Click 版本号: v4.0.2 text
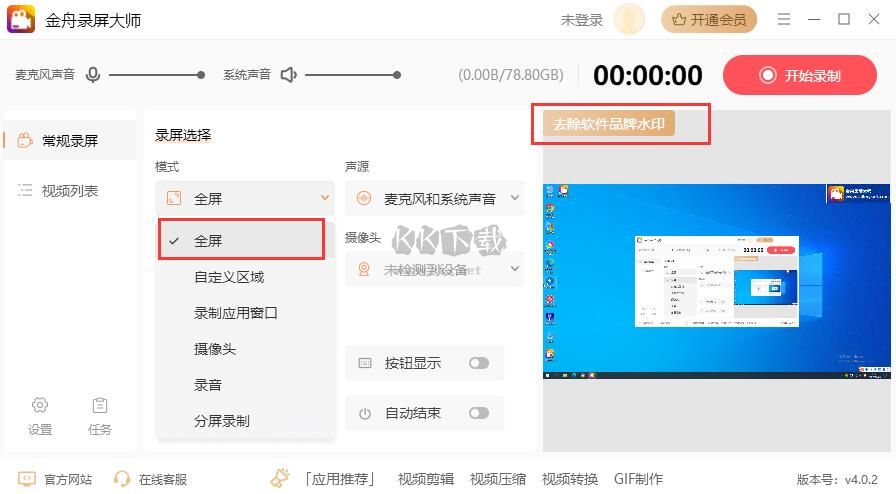Image resolution: width=896 pixels, height=494 pixels. click(x=837, y=479)
